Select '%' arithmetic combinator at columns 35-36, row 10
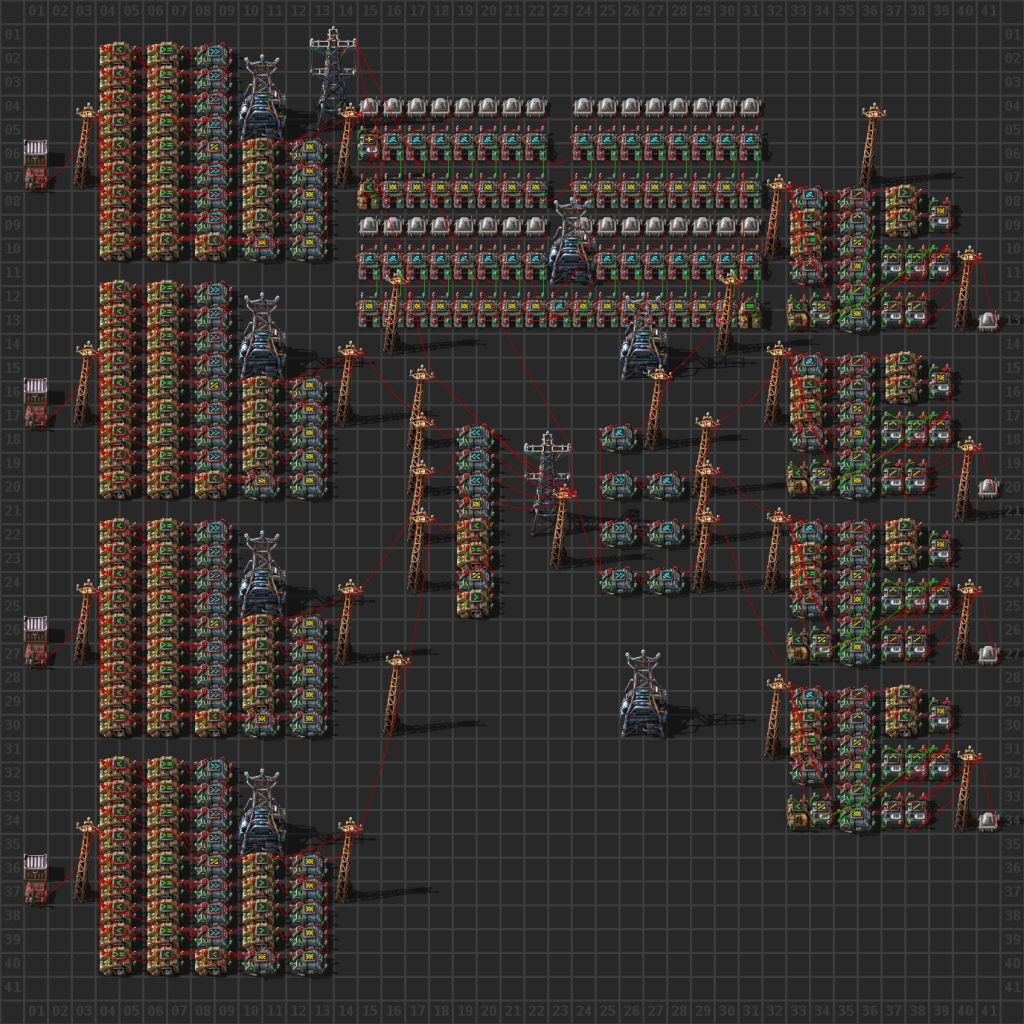This screenshot has width=1024, height=1024. 857,244
